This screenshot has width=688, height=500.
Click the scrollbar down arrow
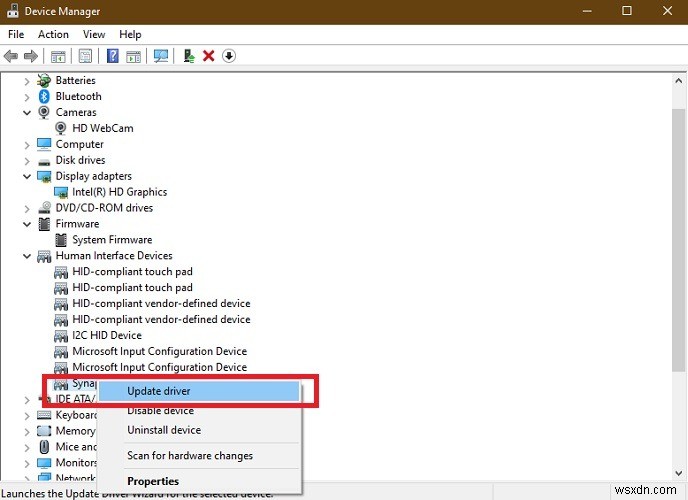[678, 473]
